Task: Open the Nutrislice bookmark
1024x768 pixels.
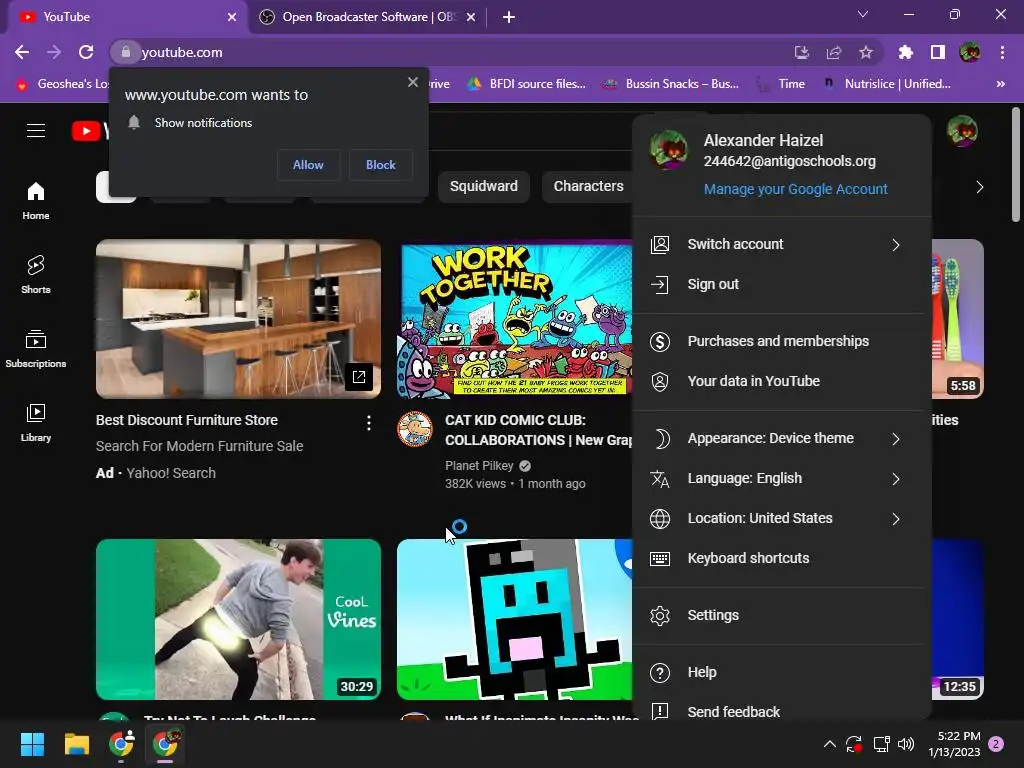Action: point(886,84)
